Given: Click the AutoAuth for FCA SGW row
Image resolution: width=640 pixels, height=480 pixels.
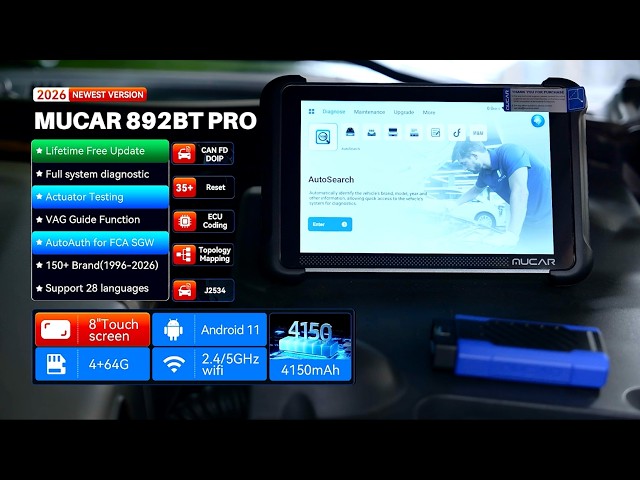Looking at the screenshot, I should coord(100,242).
